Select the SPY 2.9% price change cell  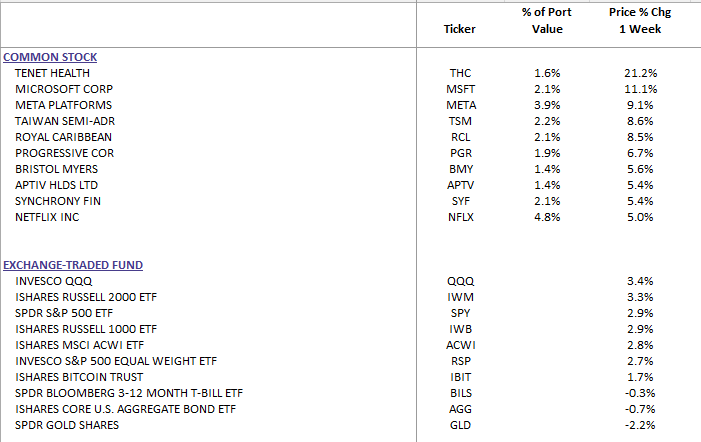tap(638, 313)
